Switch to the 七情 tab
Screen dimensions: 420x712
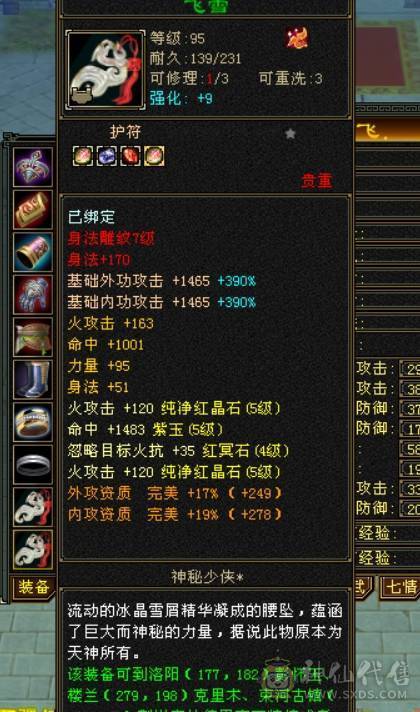[x=400, y=586]
